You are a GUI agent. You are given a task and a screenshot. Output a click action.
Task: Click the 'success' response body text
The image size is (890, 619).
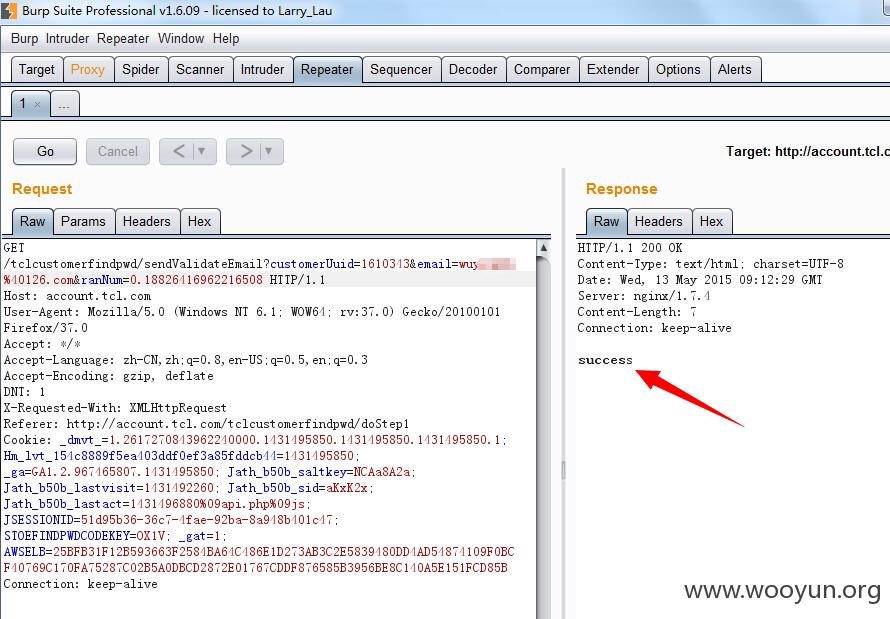tap(605, 360)
